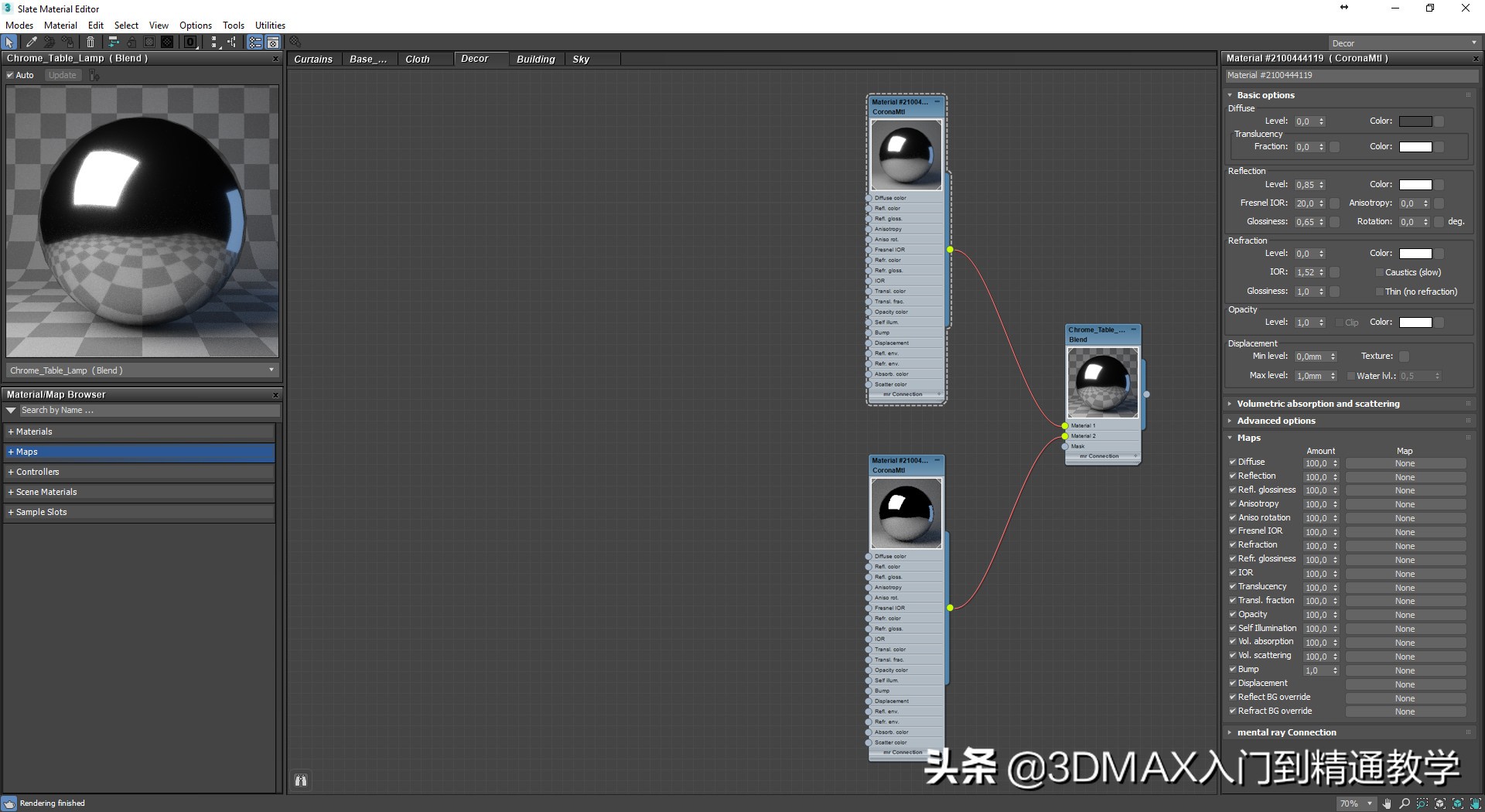Viewport: 1485px width, 812px height.
Task: Toggle the Material/Map Browser panel icon
Action: [255, 42]
